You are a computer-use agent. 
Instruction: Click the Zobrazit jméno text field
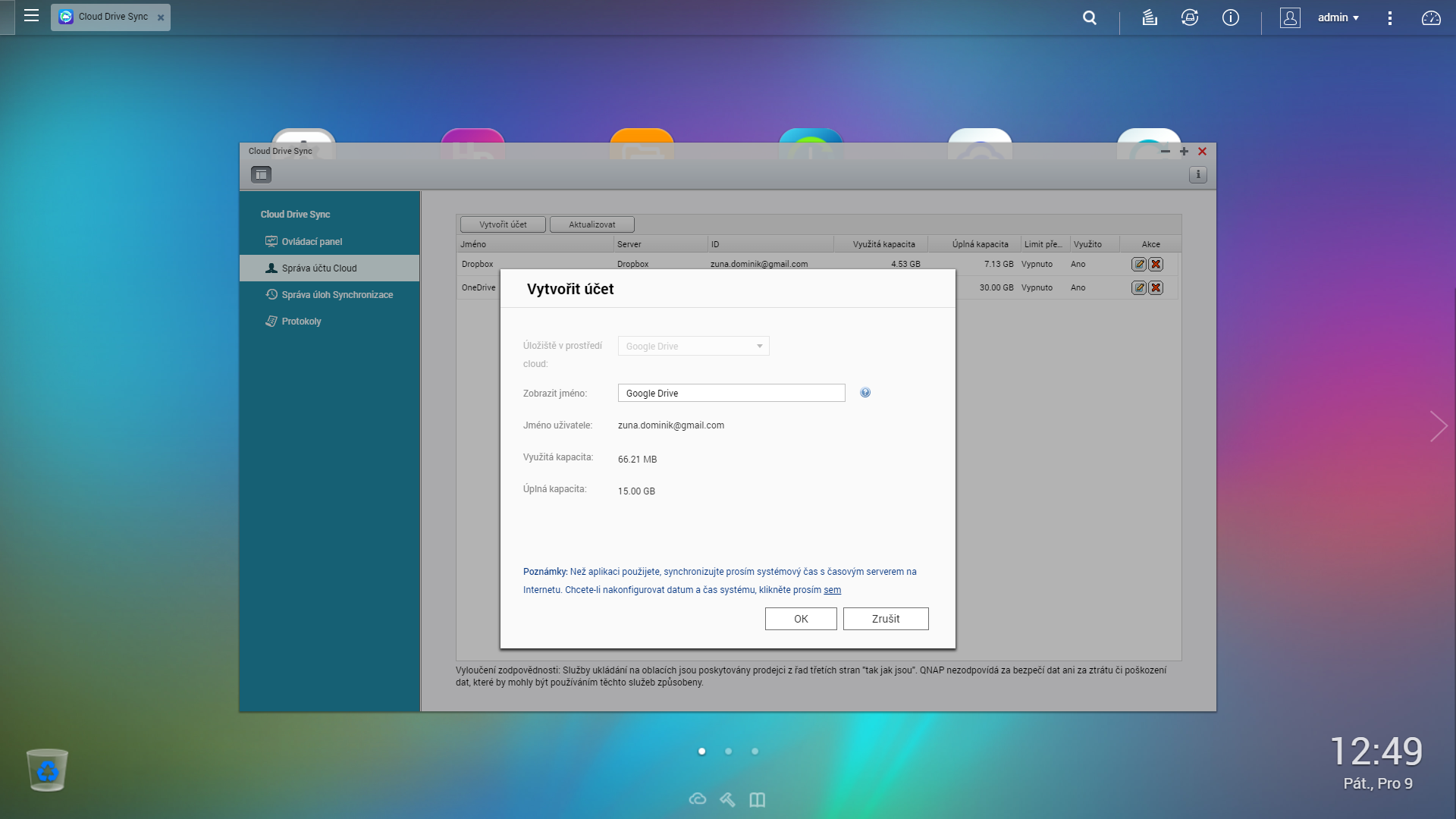(x=731, y=394)
